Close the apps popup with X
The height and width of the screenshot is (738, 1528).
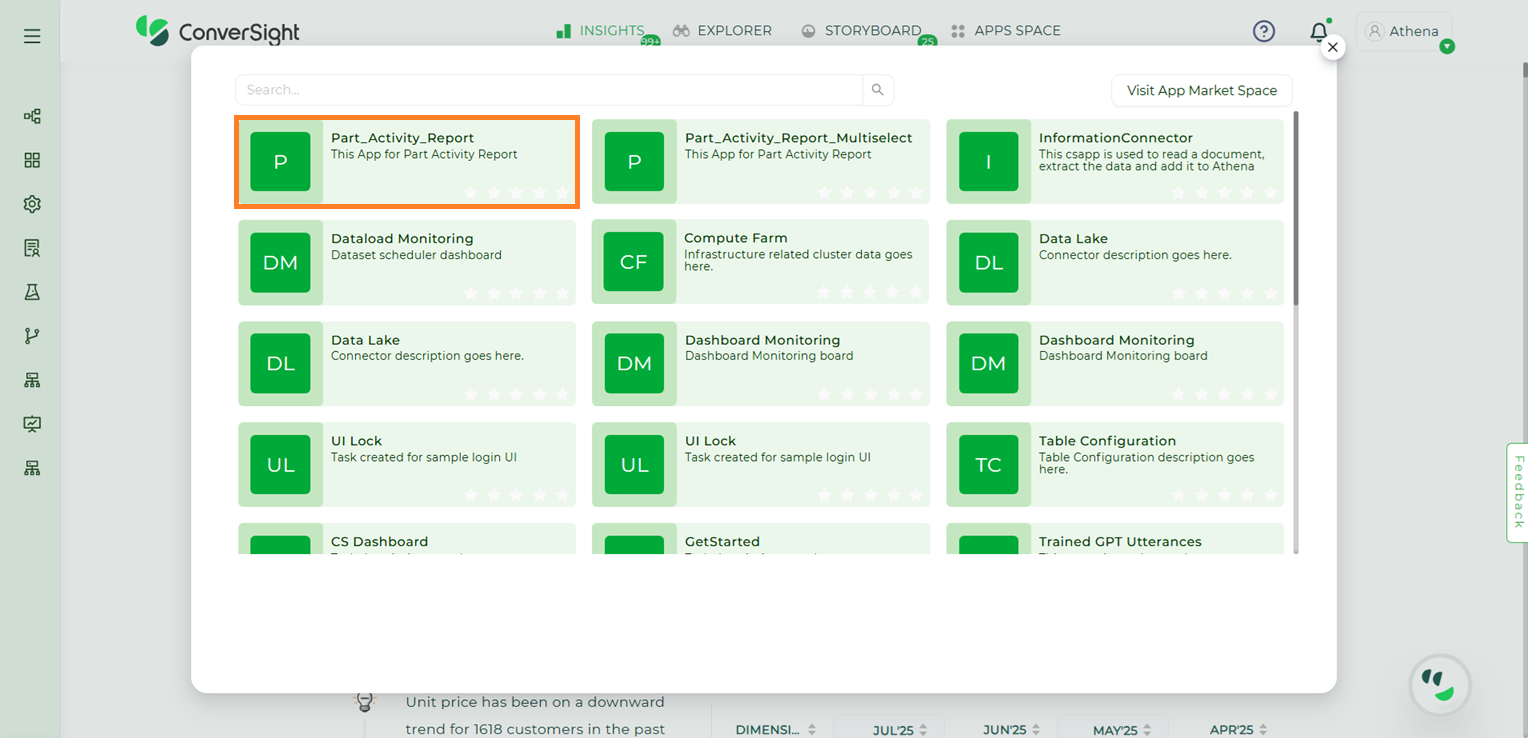pos(1332,47)
